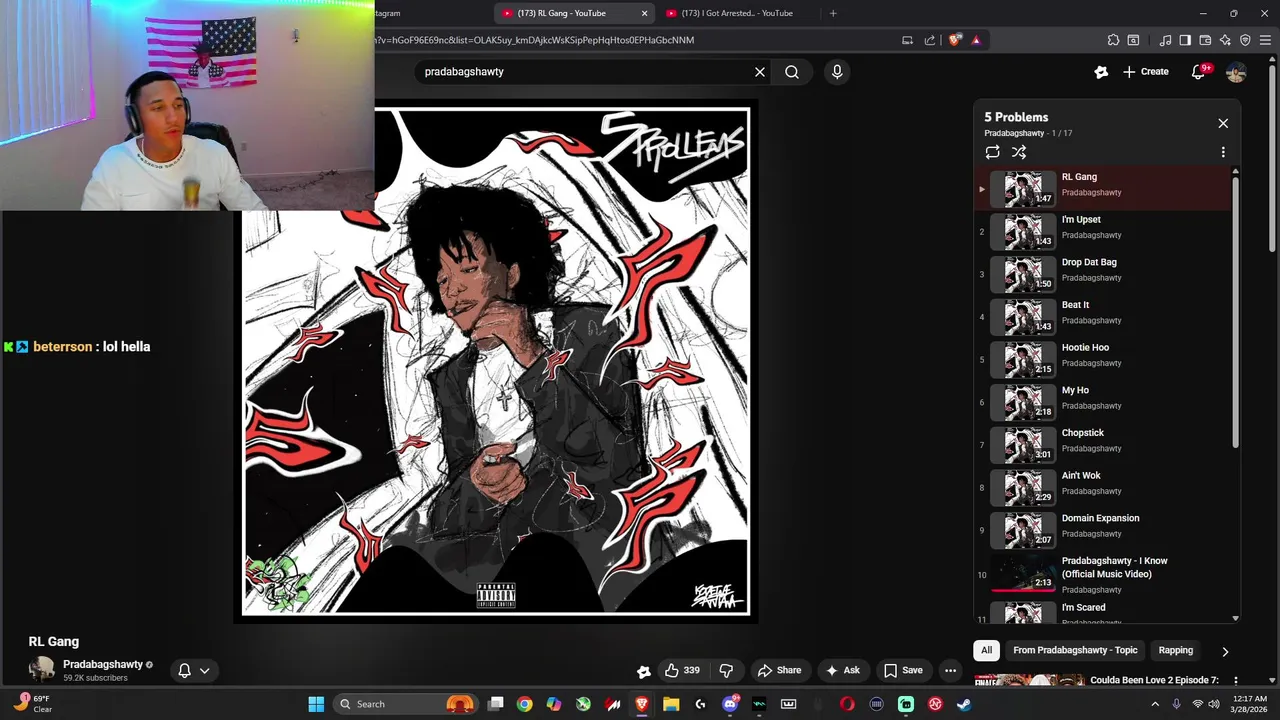The image size is (1280, 720).
Task: Click the Windows taskbar Search box
Action: [x=405, y=704]
